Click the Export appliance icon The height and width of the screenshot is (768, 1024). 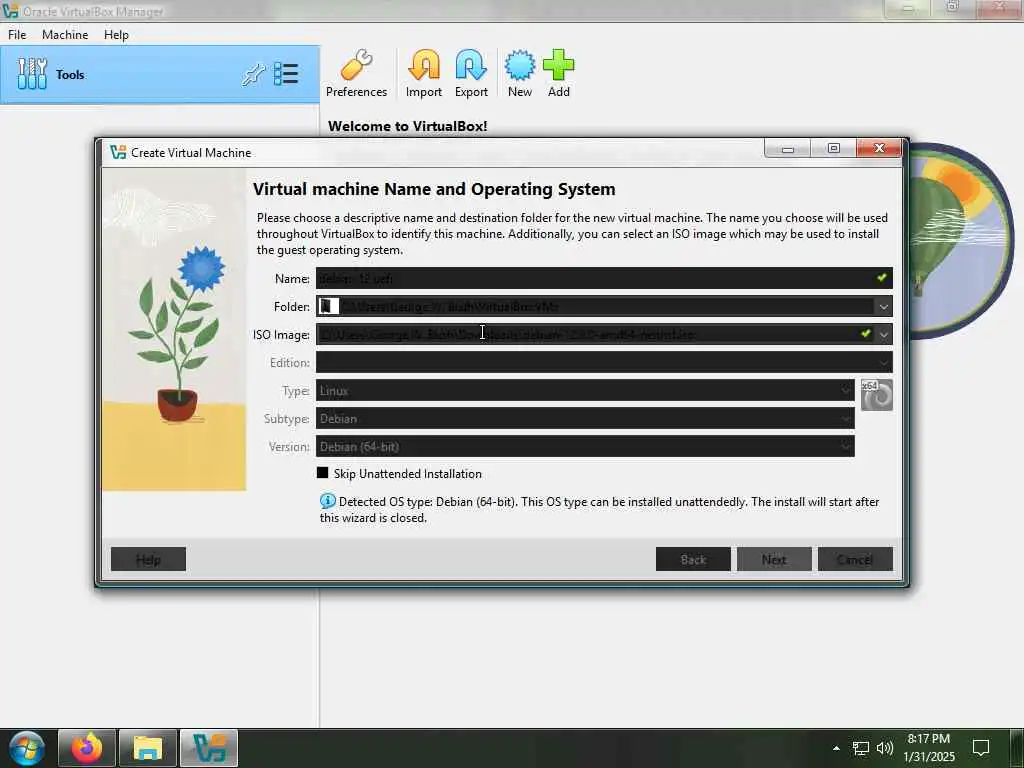471,74
